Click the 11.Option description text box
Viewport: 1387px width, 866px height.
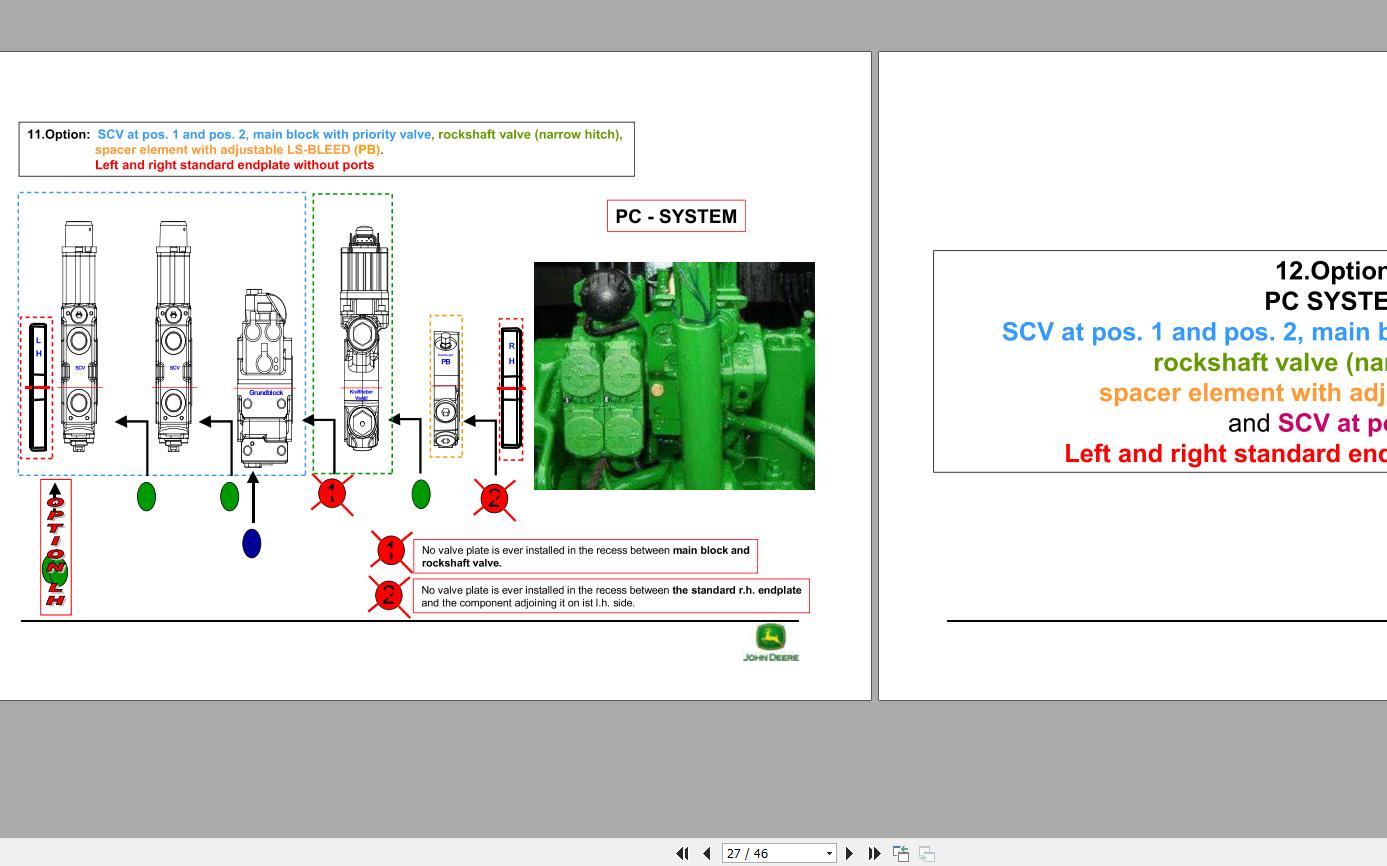326,150
